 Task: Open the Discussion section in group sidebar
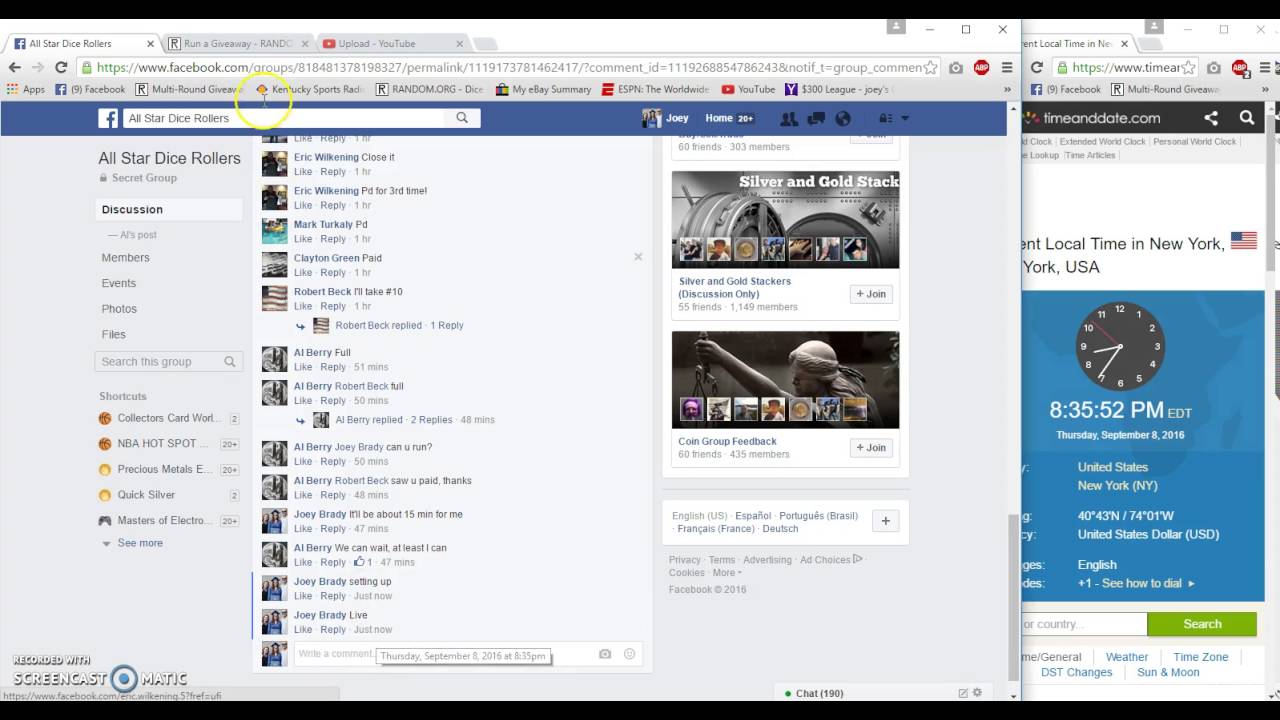pos(169,209)
